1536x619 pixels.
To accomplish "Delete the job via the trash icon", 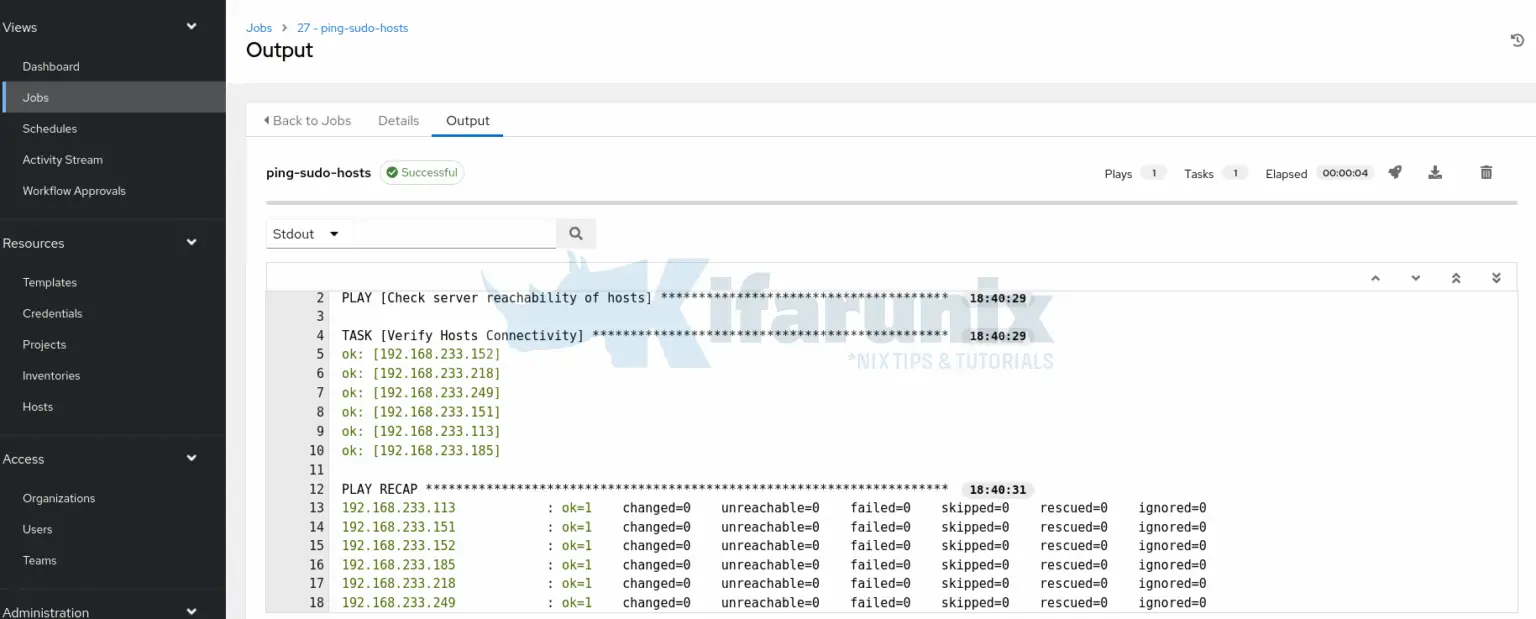I will (x=1486, y=172).
